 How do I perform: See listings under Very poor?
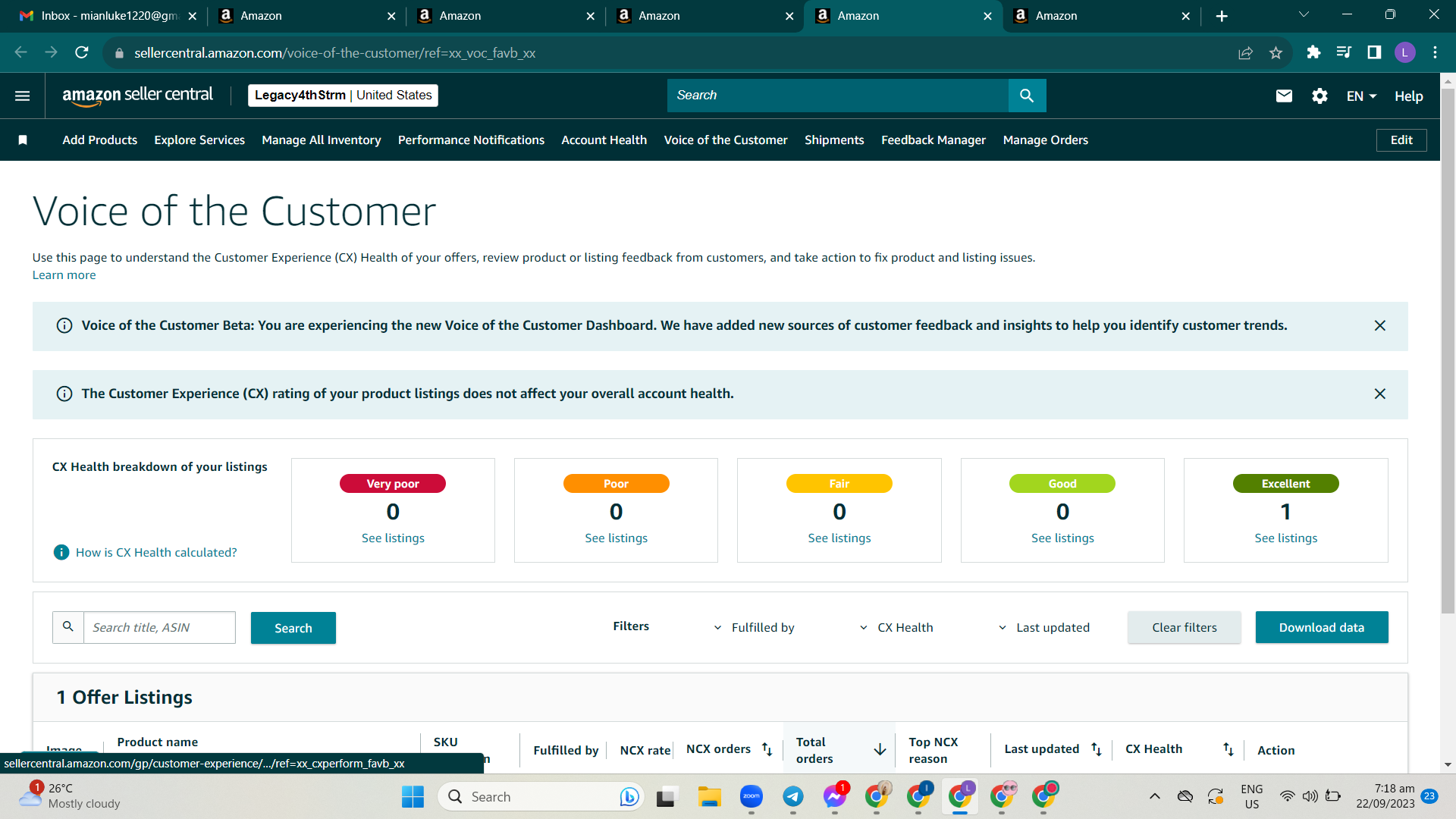click(x=393, y=538)
